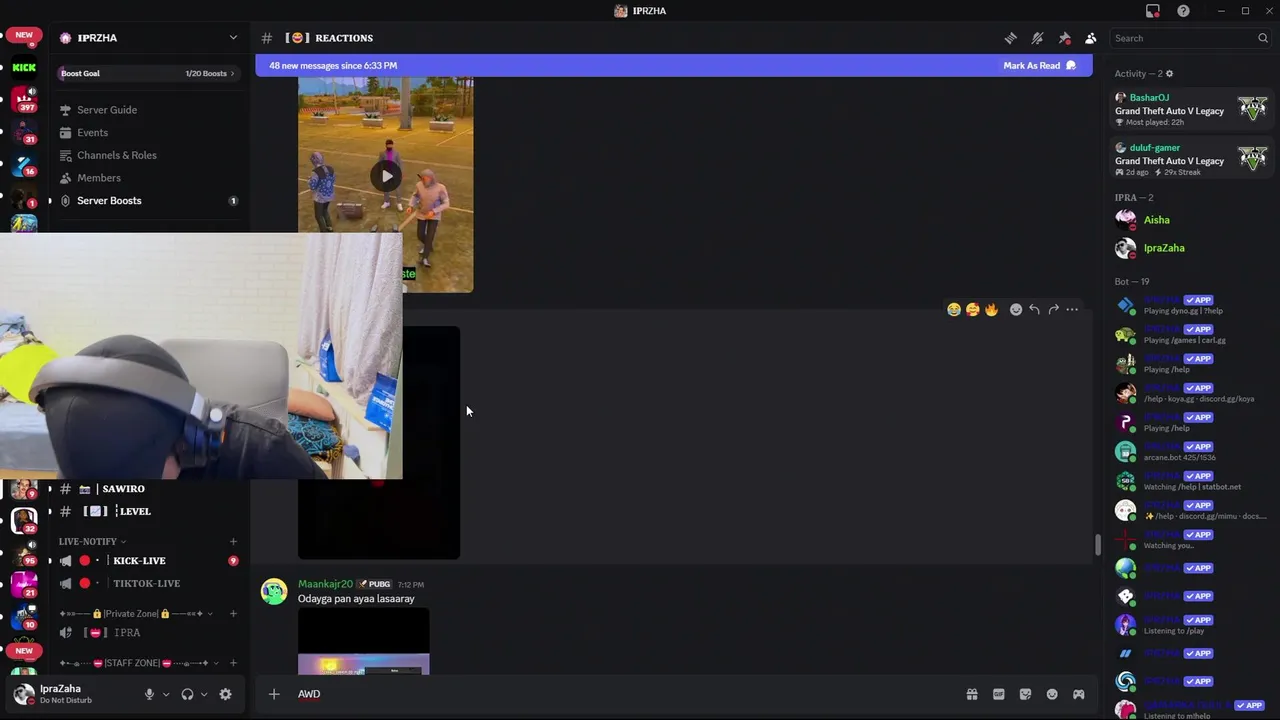Forward the message with arrow icon

tap(1053, 310)
